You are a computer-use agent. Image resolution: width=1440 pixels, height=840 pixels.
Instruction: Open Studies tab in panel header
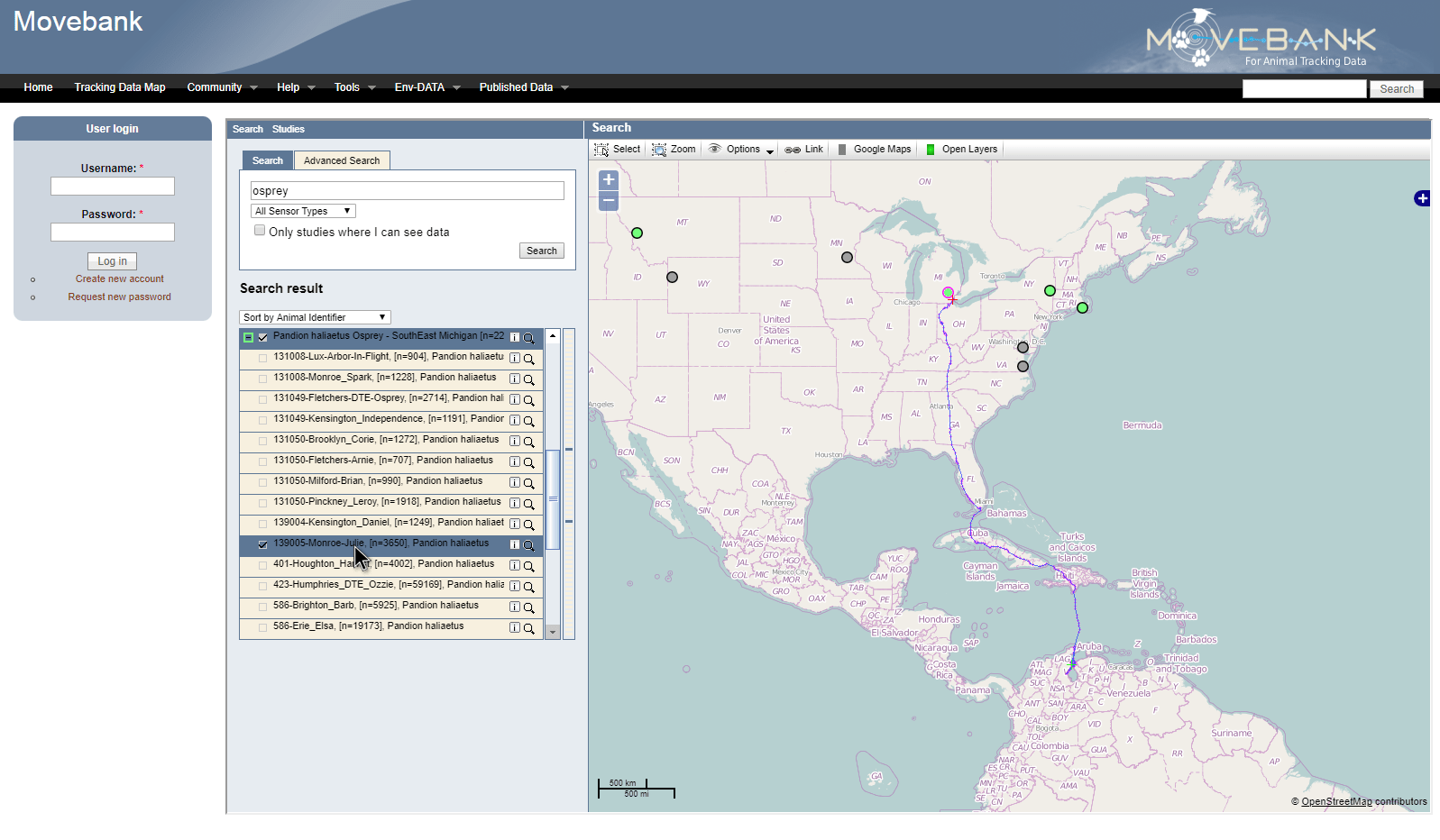pos(289,129)
